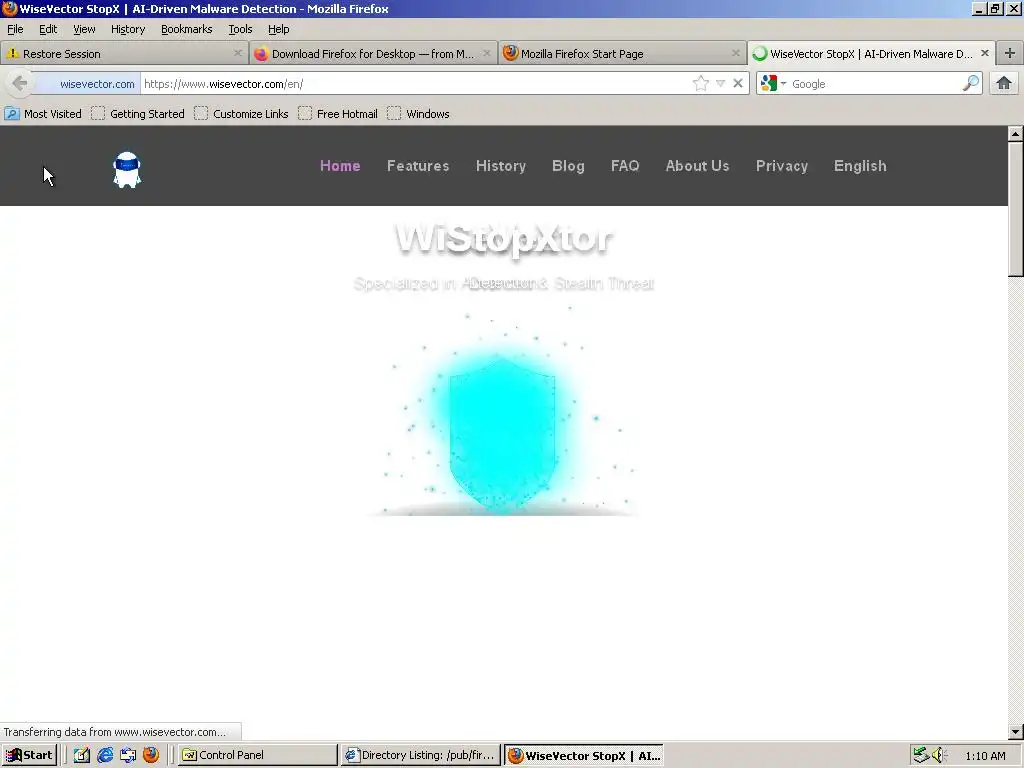The image size is (1024, 768).
Task: Click the wisevector.com site identity button
Action: pyautogui.click(x=87, y=84)
